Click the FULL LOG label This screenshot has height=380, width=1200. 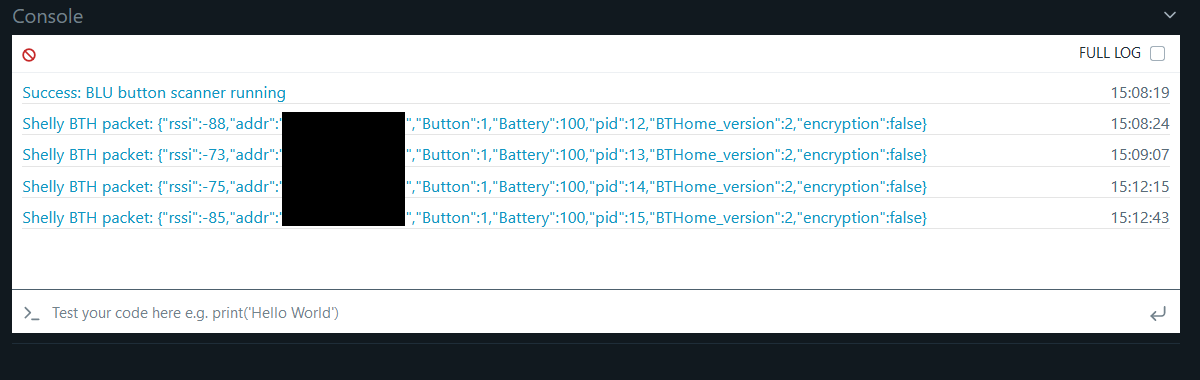coord(1108,53)
